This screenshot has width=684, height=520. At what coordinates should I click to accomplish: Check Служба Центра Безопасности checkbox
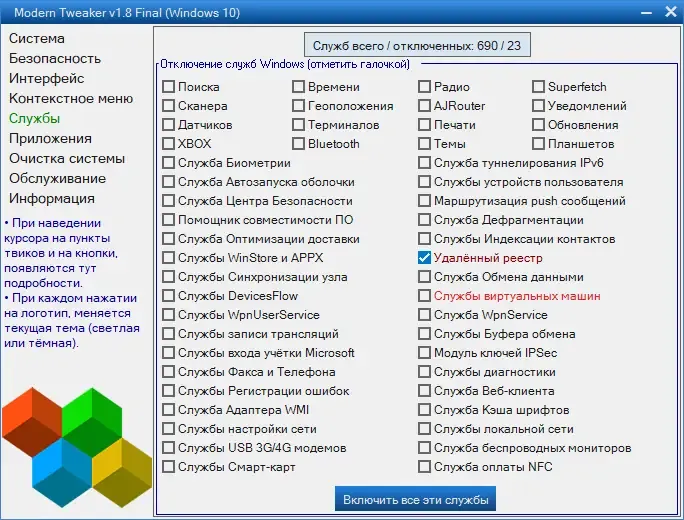coord(168,201)
